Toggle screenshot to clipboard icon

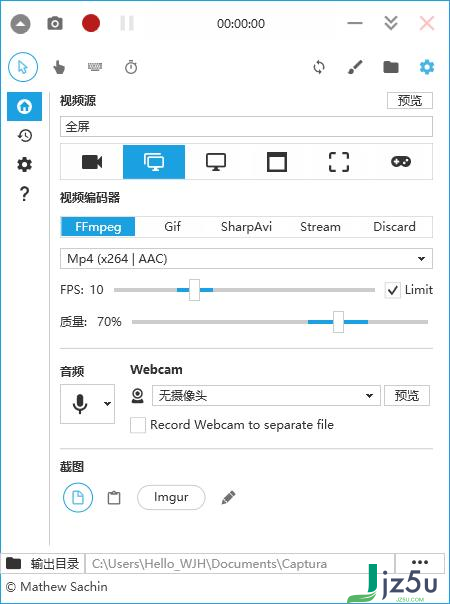tap(114, 497)
